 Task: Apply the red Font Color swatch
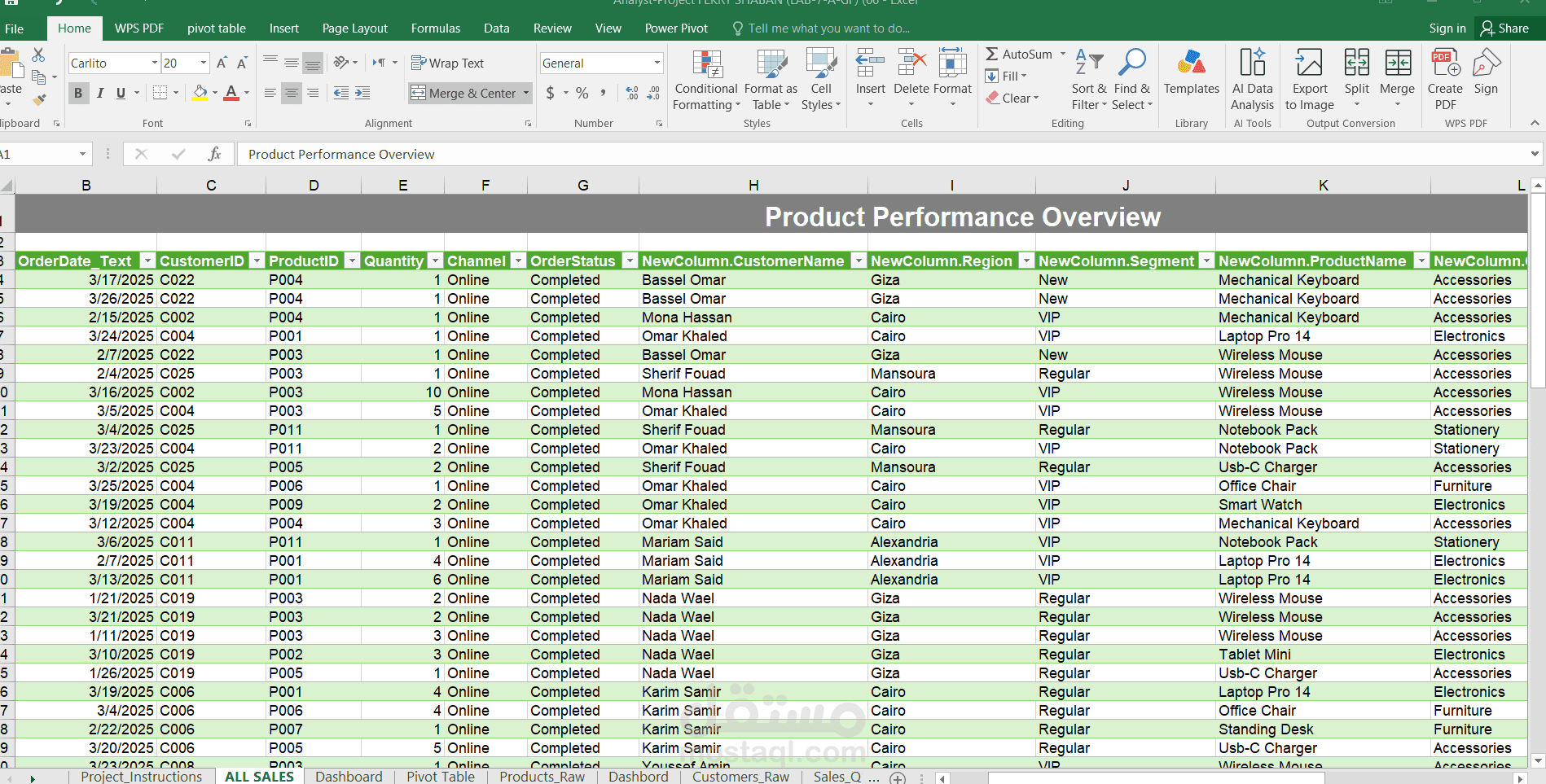click(x=231, y=93)
